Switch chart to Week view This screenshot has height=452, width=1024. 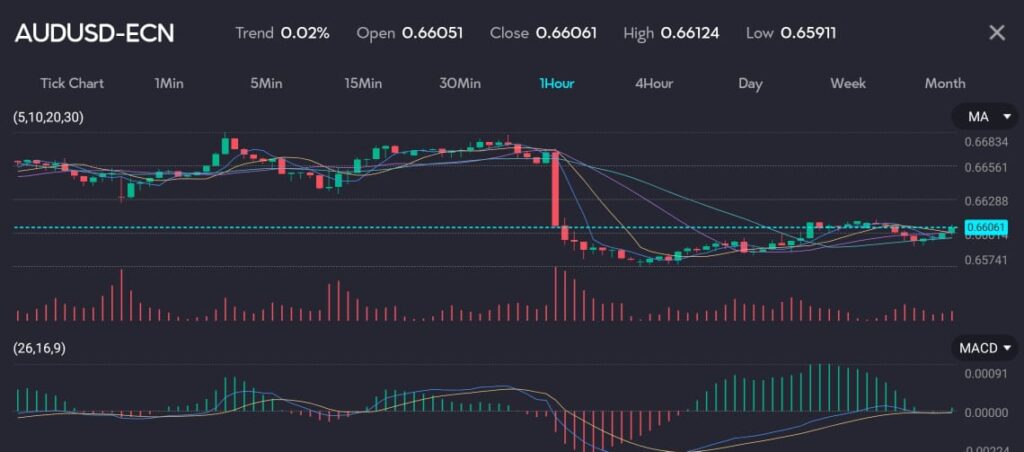click(x=848, y=83)
